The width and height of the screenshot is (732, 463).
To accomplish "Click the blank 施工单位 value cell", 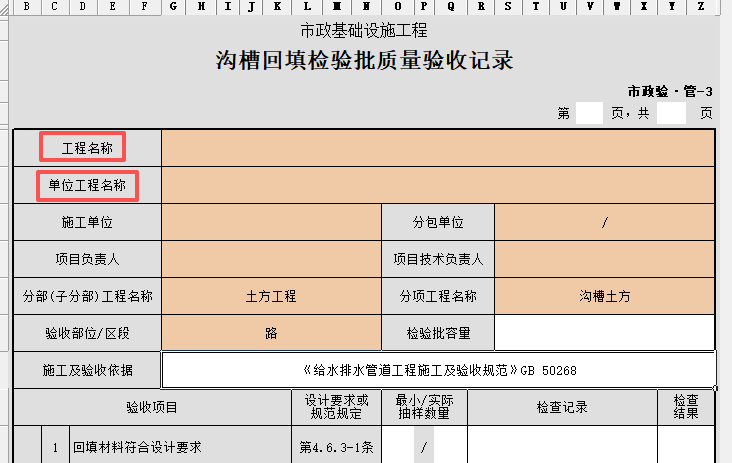I will click(271, 222).
